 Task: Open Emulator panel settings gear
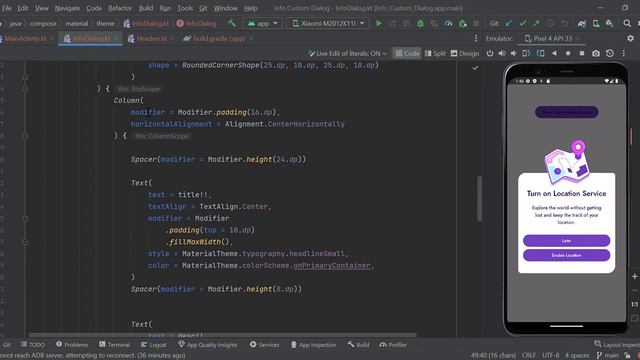tap(630, 38)
